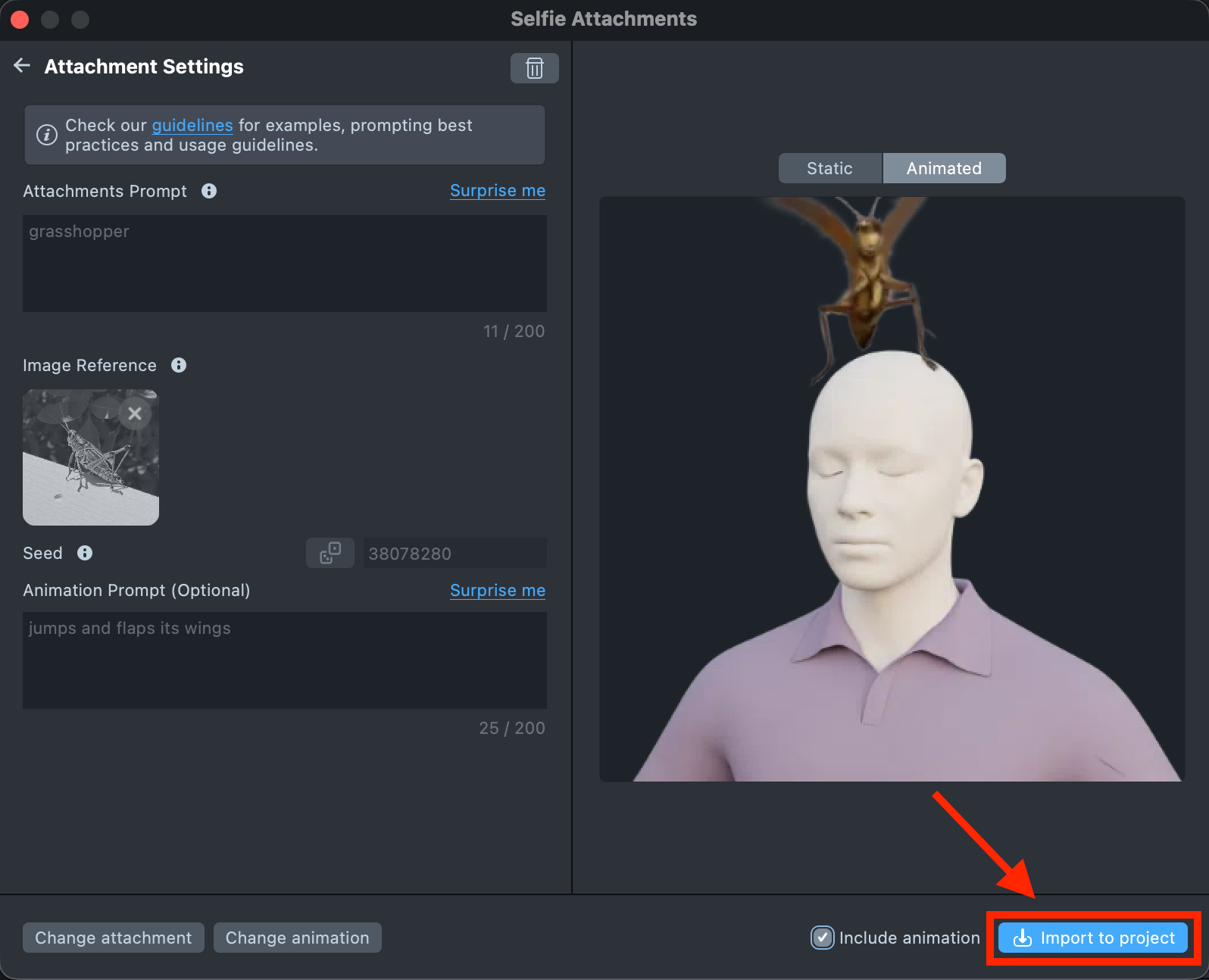Remove the grasshopper reference image
The height and width of the screenshot is (980, 1209).
[135, 414]
